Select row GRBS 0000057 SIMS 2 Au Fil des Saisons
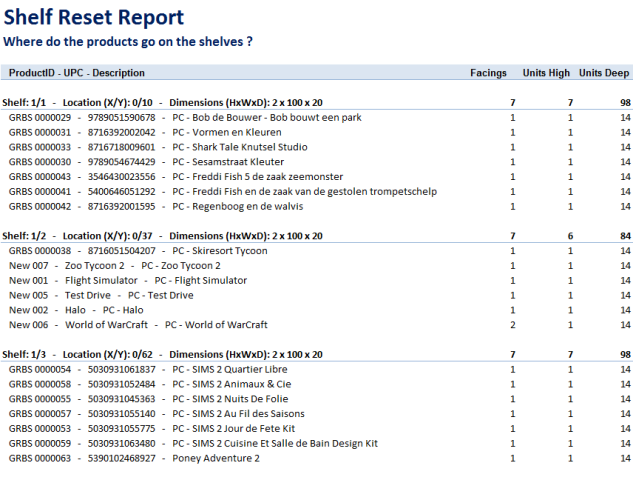Screen dimensions: 633x480 click(316, 414)
